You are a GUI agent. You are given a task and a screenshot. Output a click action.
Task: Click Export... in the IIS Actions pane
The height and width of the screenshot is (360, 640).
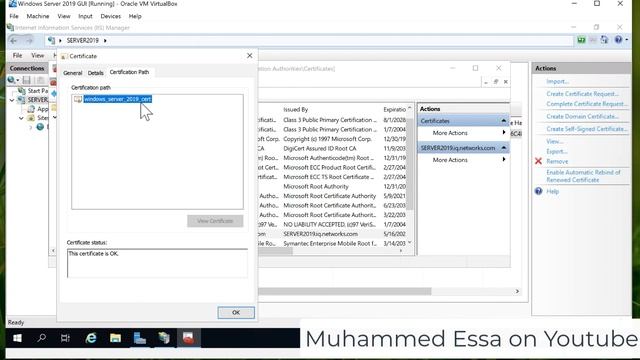click(x=557, y=151)
